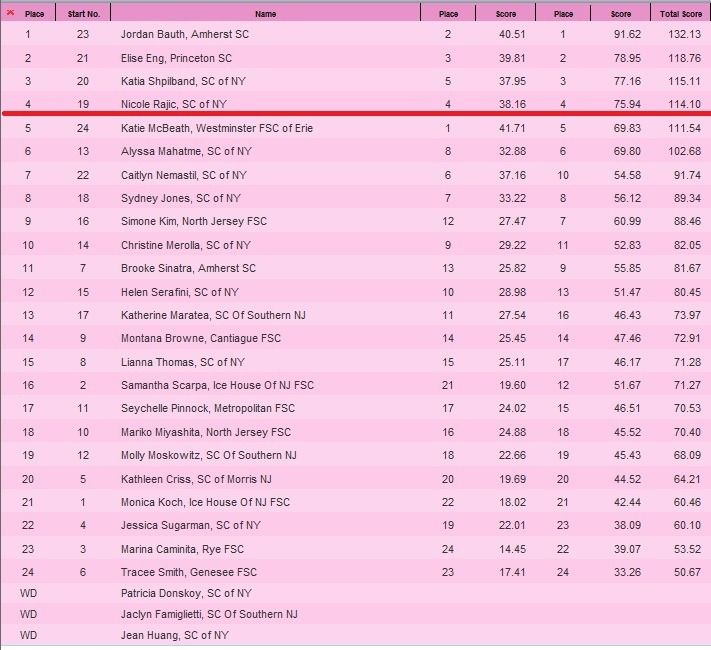Click total score 91.74
Viewport: 711px width, 650px height.
pyautogui.click(x=687, y=176)
